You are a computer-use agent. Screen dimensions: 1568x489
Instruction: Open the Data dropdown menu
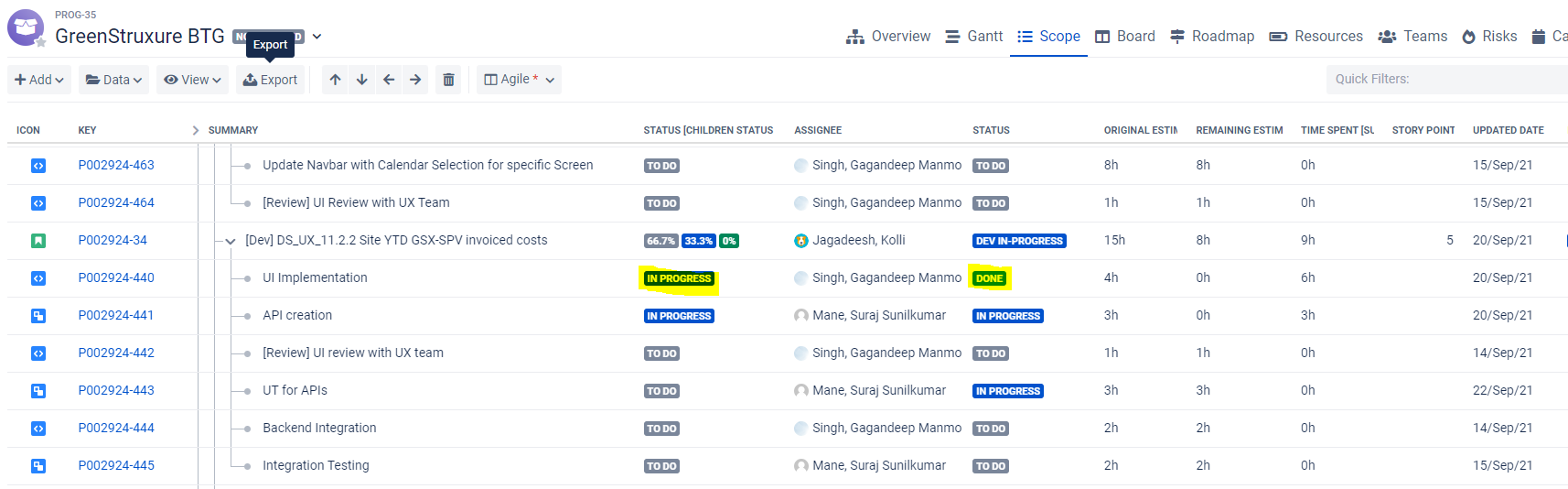point(113,80)
